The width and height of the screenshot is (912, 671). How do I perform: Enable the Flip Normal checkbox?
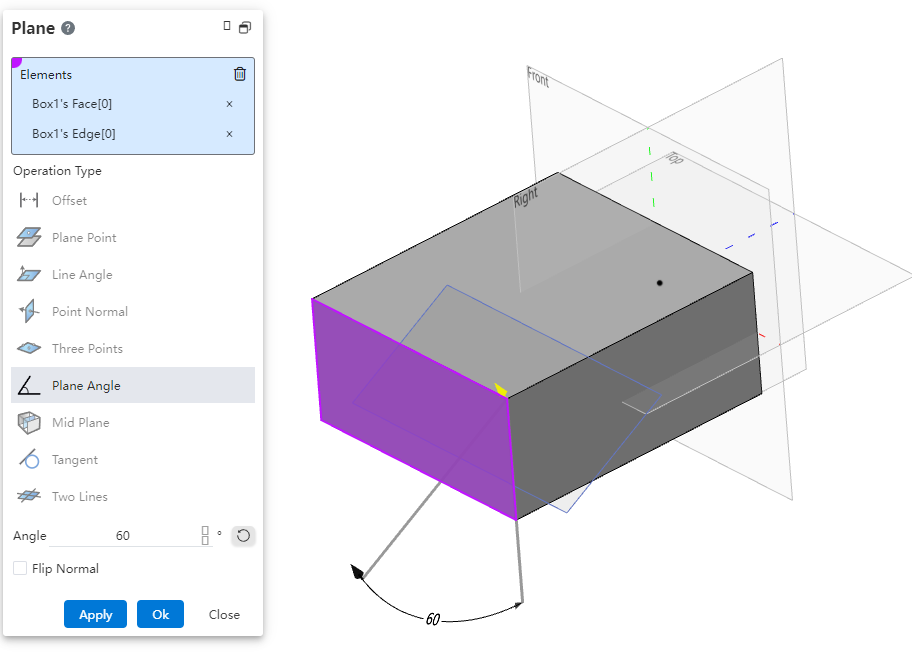coord(20,568)
